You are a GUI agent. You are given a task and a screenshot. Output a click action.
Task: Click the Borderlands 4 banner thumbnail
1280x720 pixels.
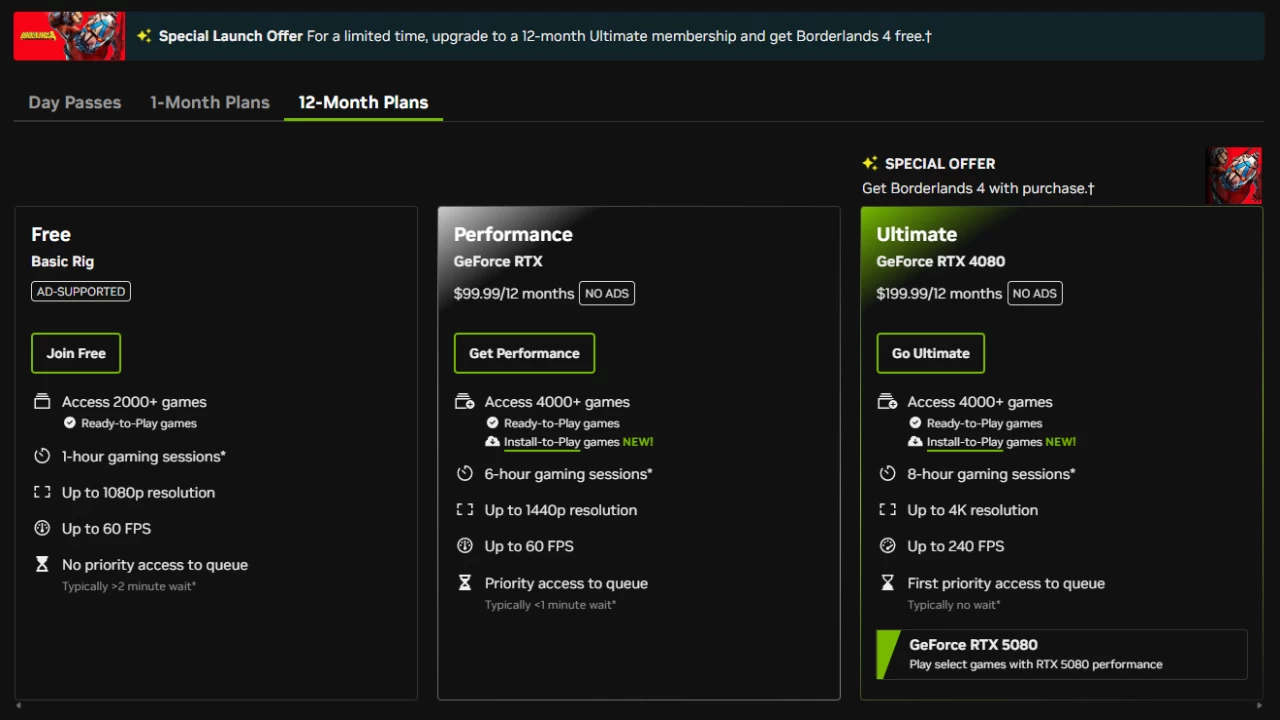70,36
